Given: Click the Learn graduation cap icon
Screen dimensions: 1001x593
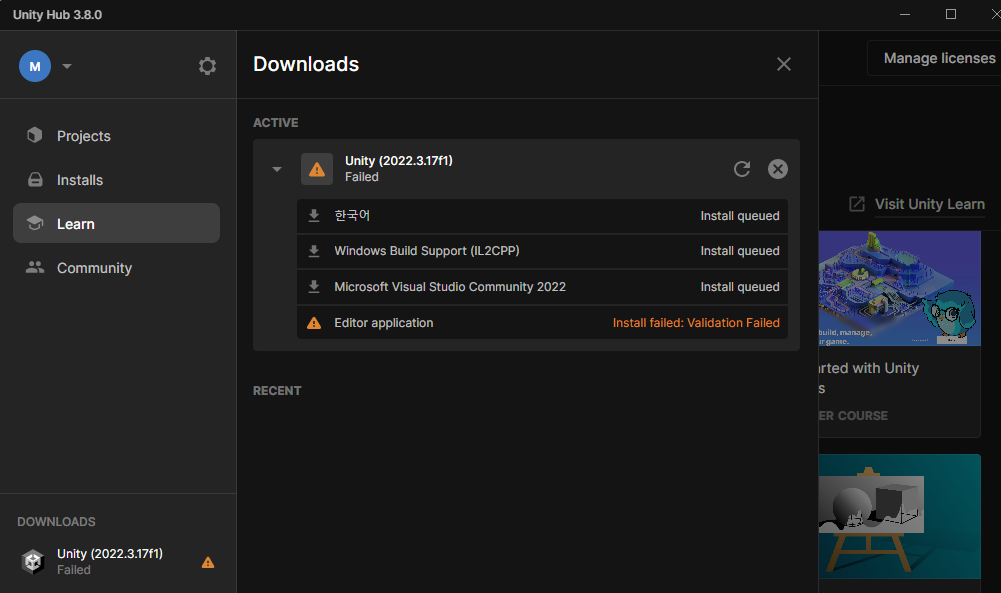Looking at the screenshot, I should [x=35, y=223].
